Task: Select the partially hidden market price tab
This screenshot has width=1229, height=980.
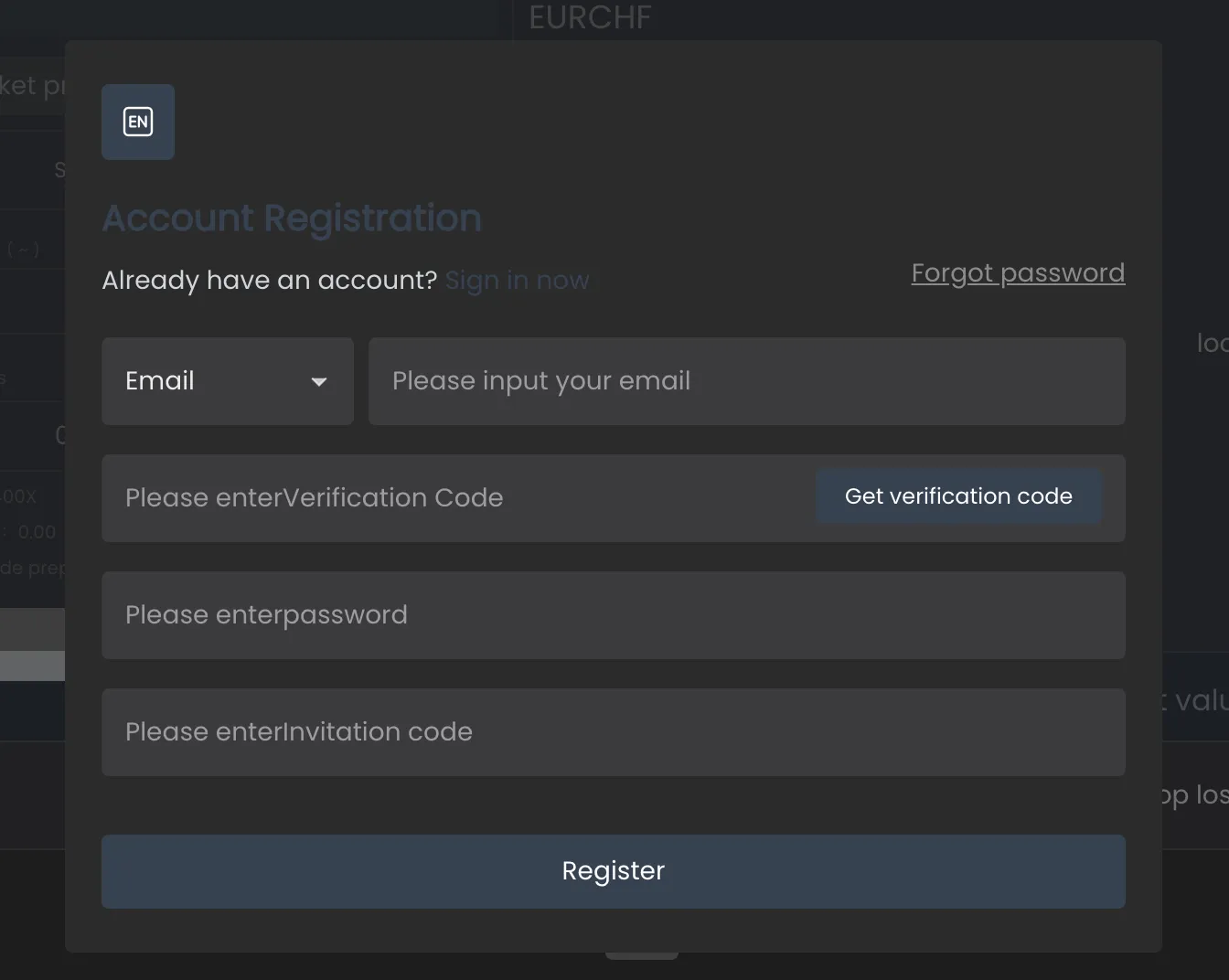Action: [32, 86]
